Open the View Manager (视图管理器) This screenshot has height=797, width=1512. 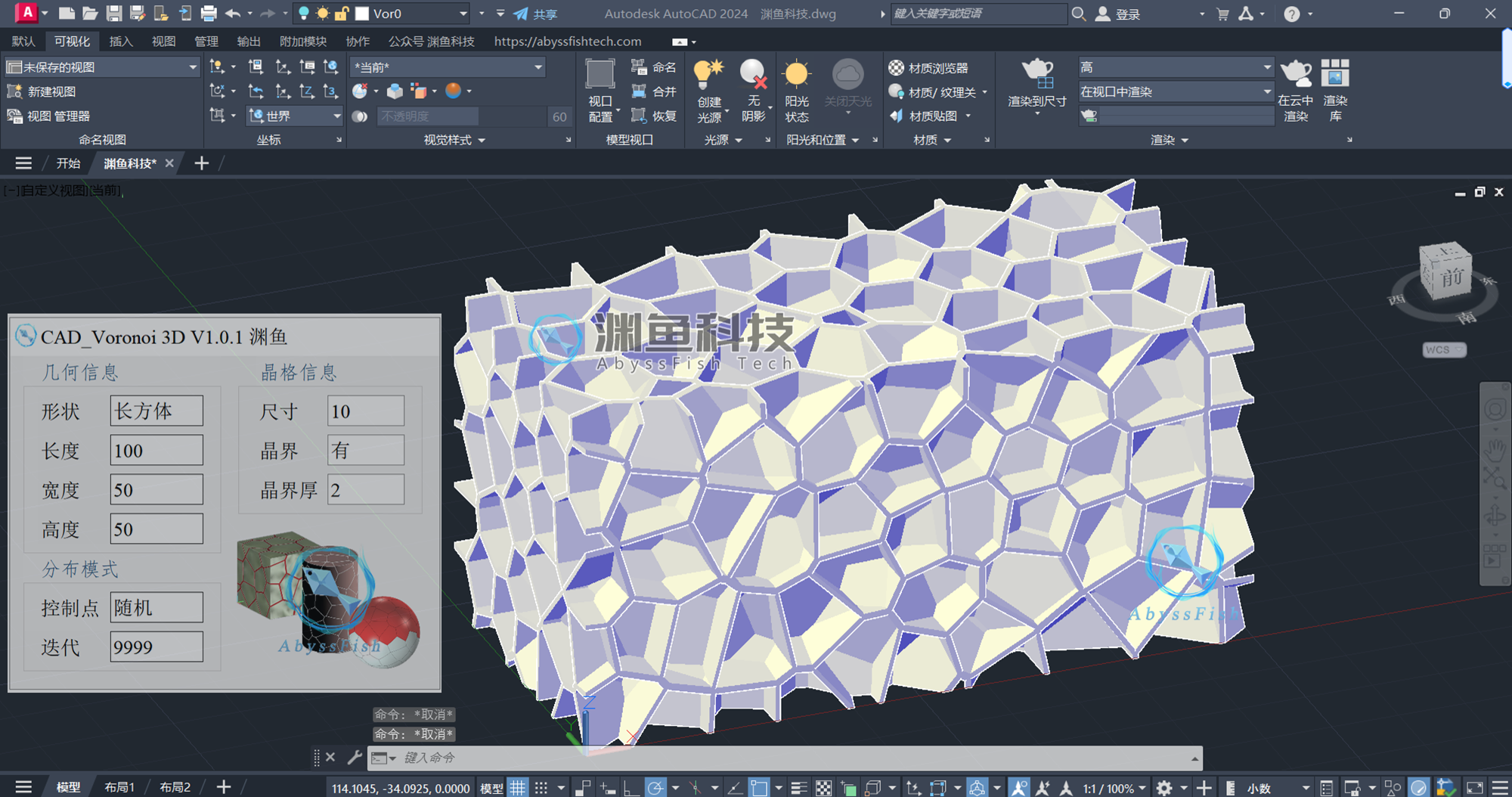click(48, 116)
